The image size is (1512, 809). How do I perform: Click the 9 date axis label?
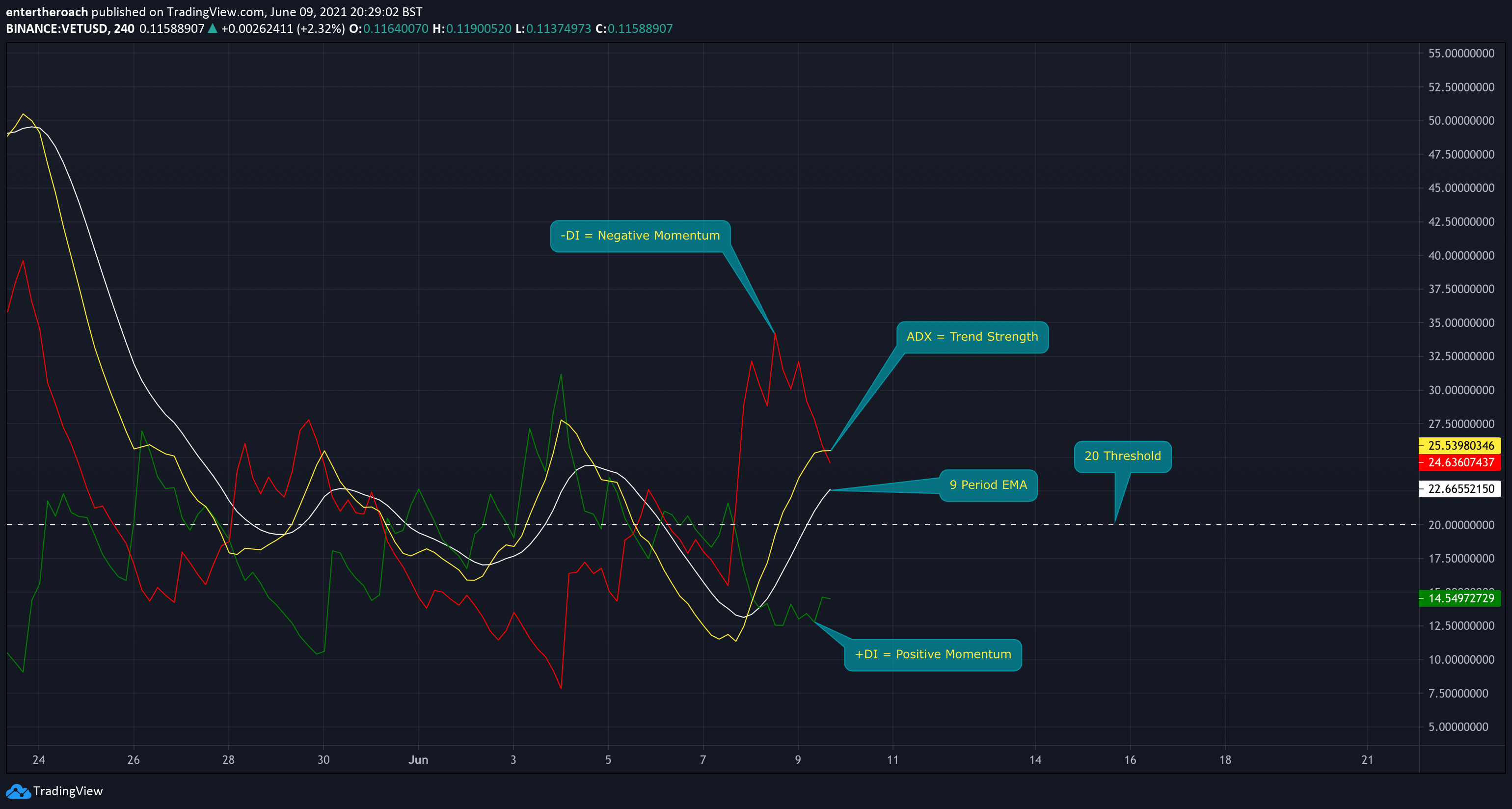click(x=798, y=760)
